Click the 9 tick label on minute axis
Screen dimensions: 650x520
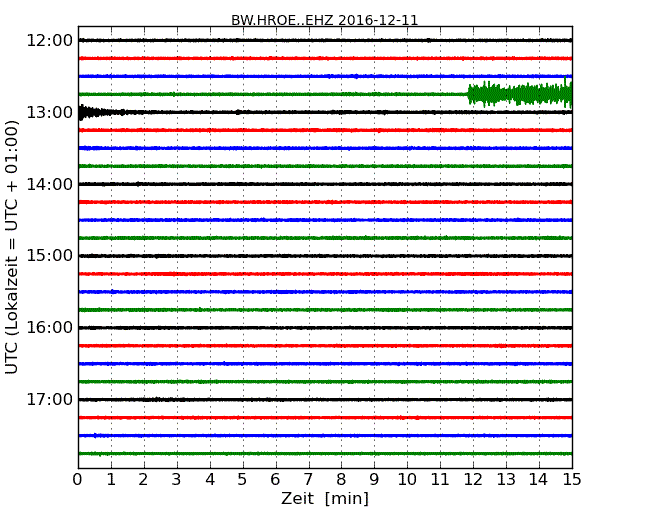[x=374, y=480]
